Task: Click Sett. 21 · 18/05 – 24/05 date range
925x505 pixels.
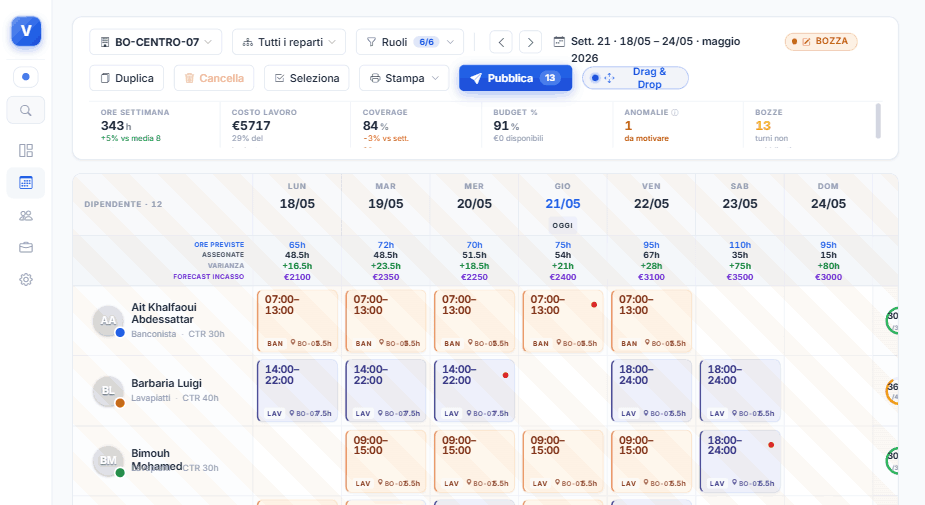Action: (x=655, y=50)
